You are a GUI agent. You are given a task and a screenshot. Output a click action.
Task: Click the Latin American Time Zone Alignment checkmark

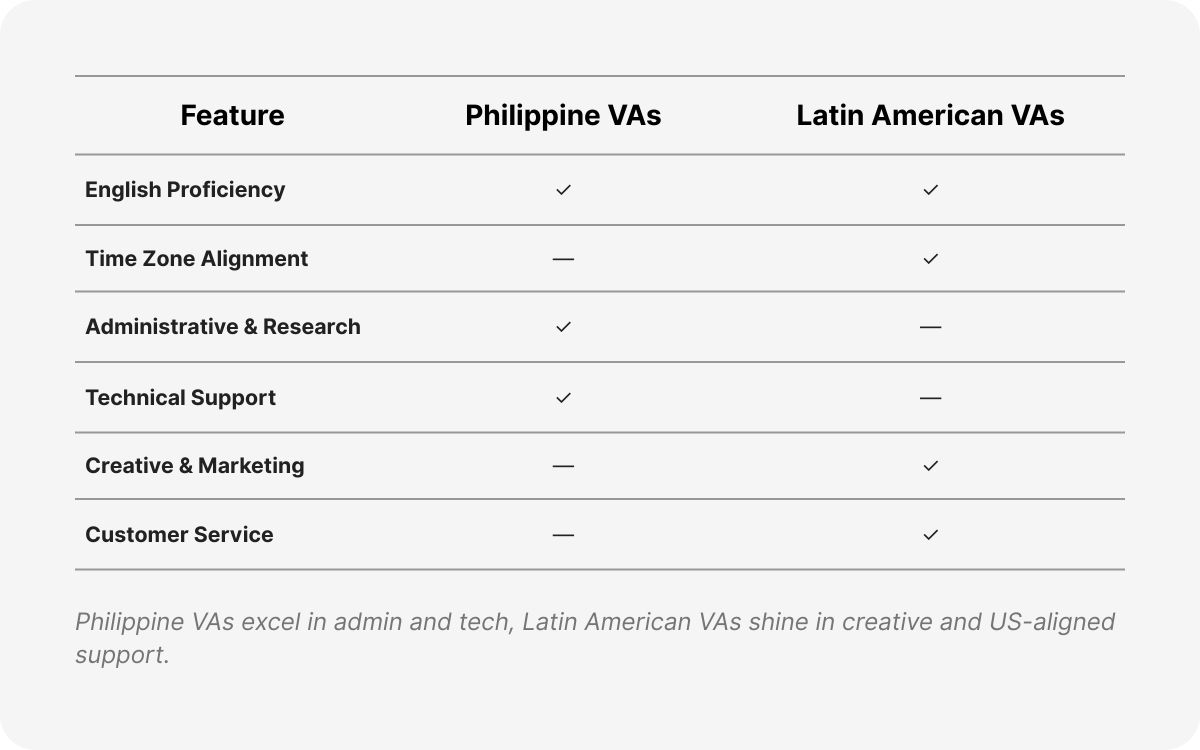pos(930,259)
